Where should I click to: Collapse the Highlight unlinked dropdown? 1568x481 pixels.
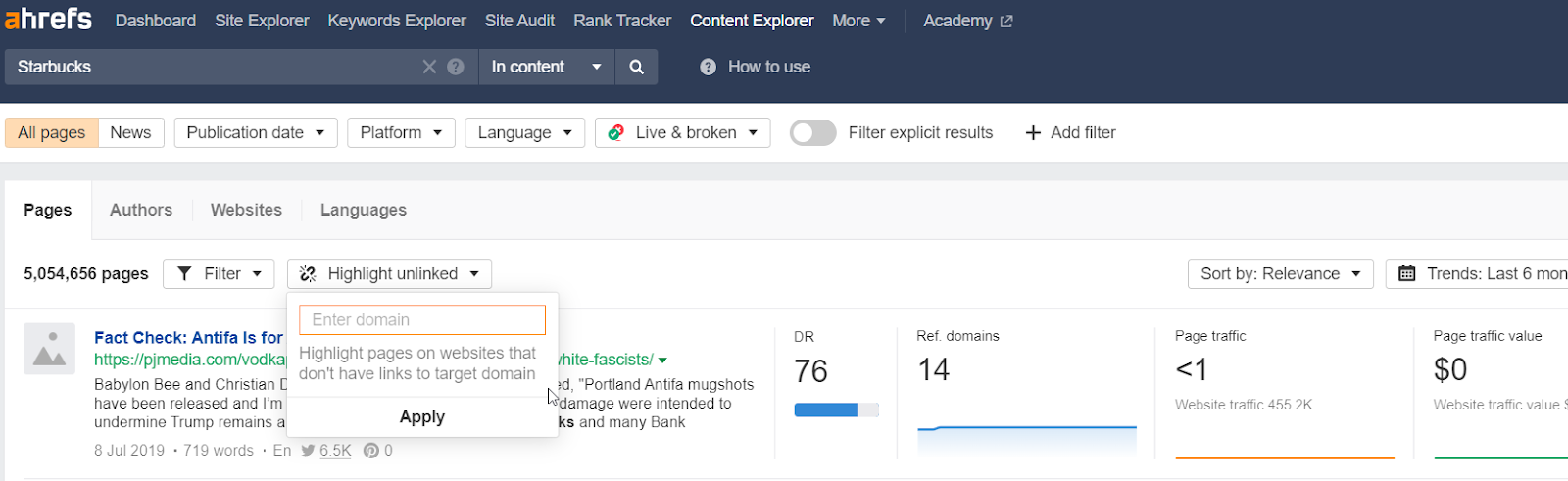click(389, 273)
